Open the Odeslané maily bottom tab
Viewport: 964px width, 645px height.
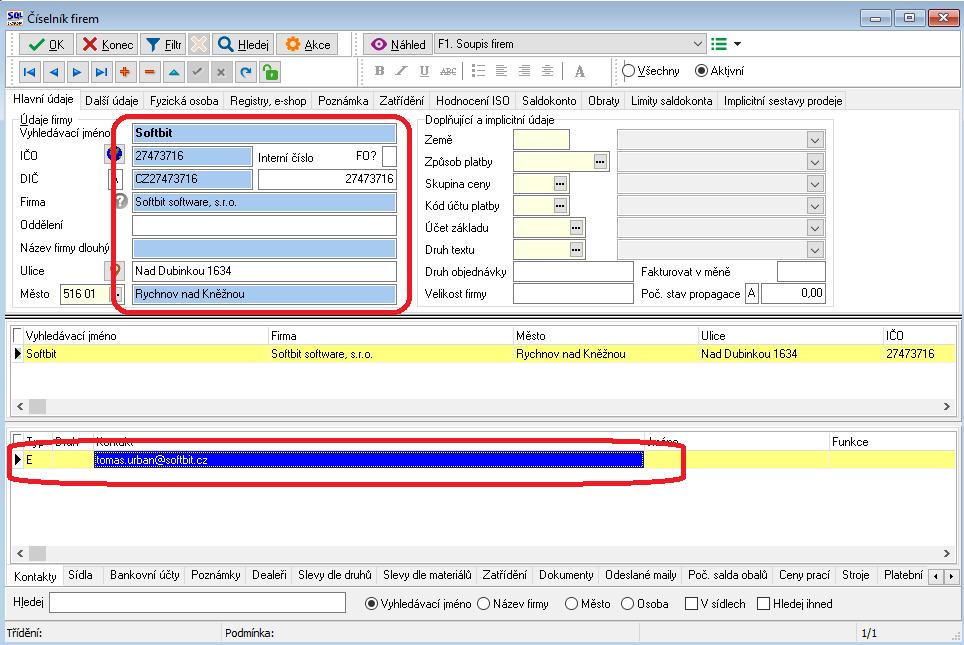click(641, 575)
